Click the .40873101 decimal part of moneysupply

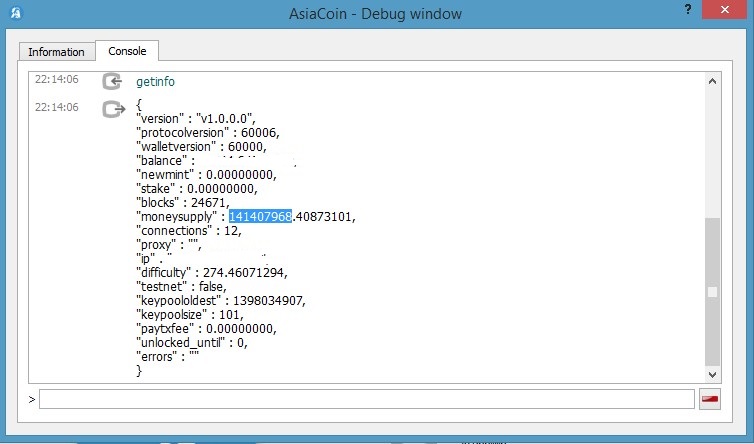[322, 216]
